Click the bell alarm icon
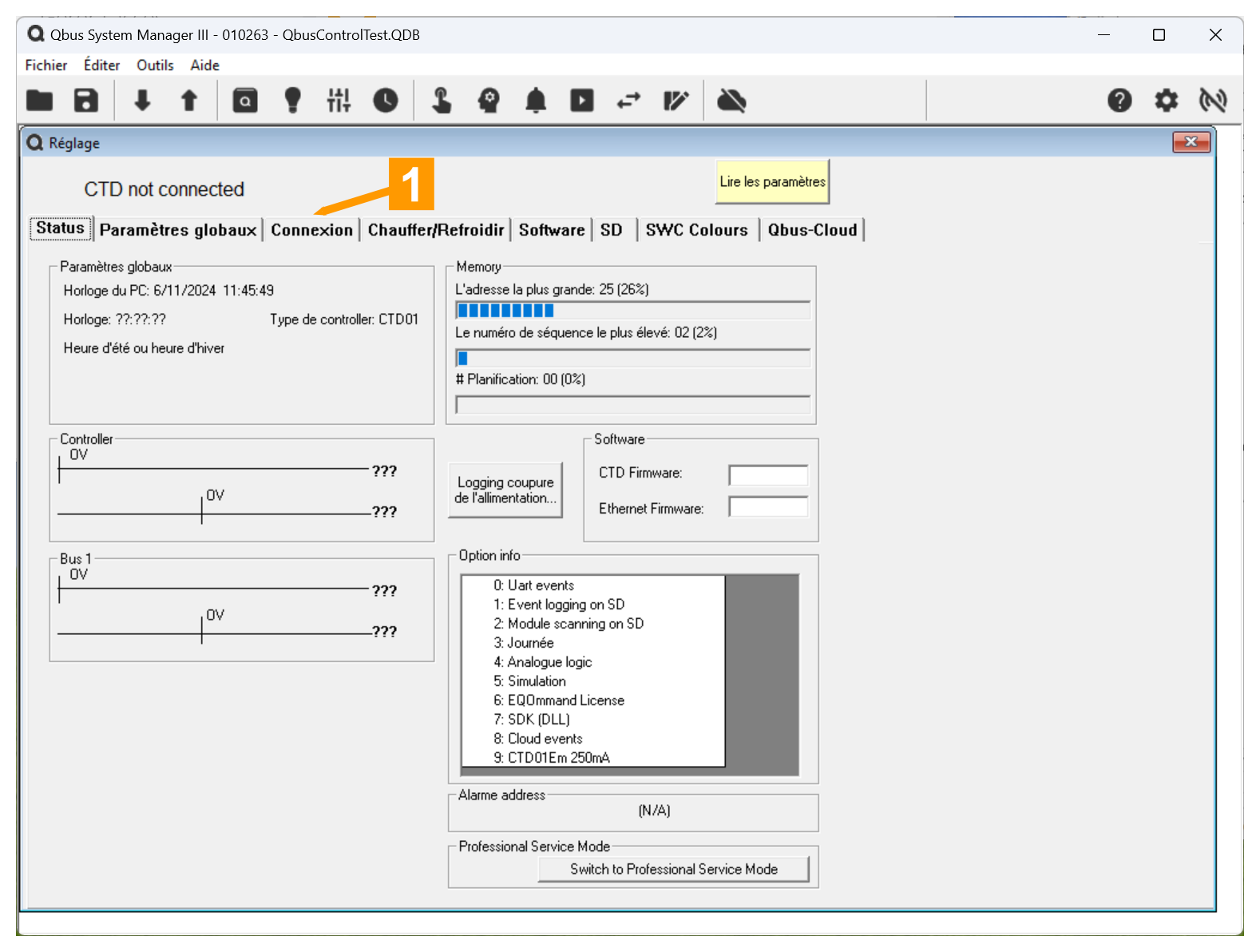The image size is (1260, 952). 536,101
